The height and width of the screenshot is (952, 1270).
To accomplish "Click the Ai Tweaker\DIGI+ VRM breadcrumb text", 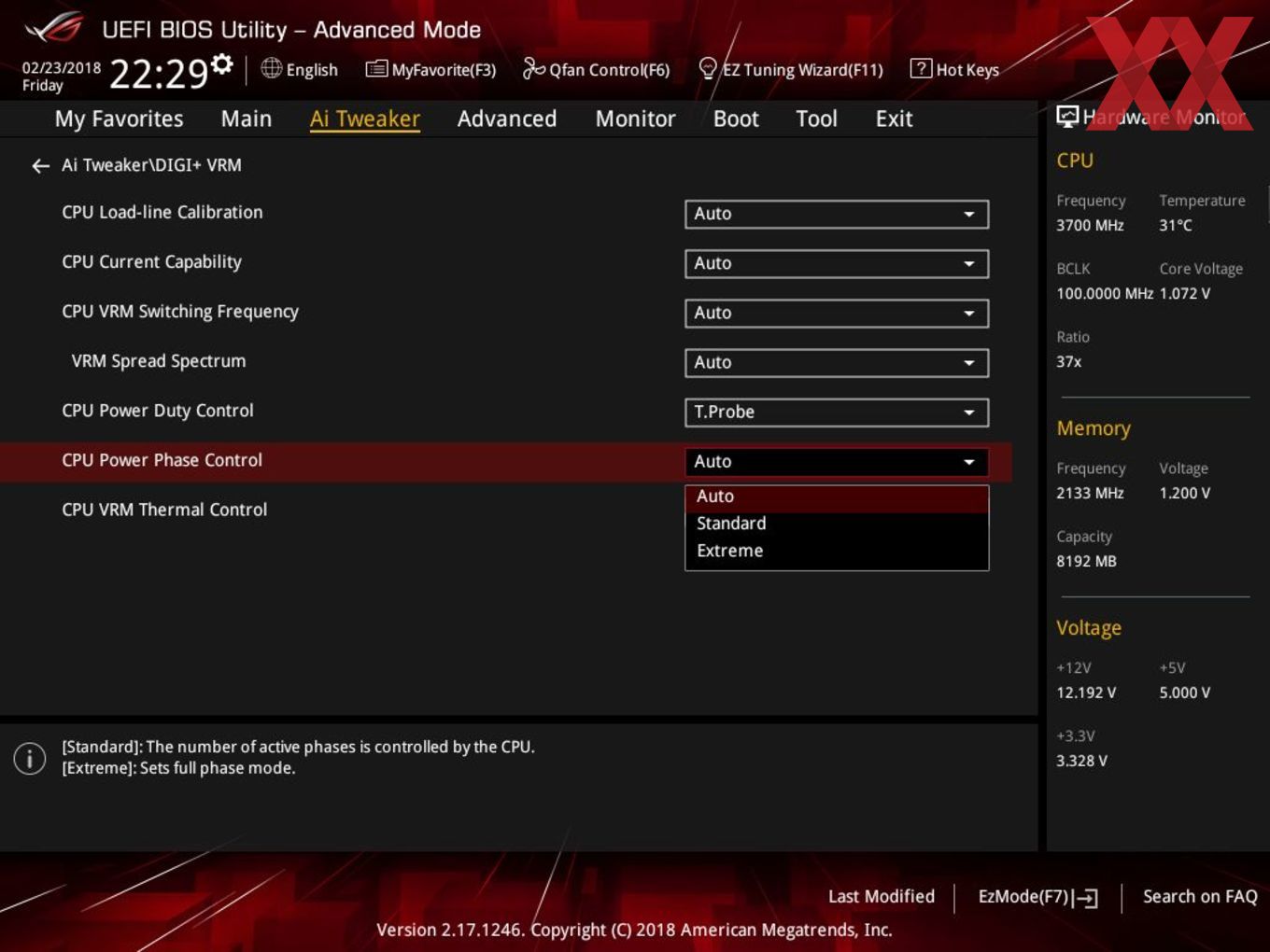I will [151, 165].
